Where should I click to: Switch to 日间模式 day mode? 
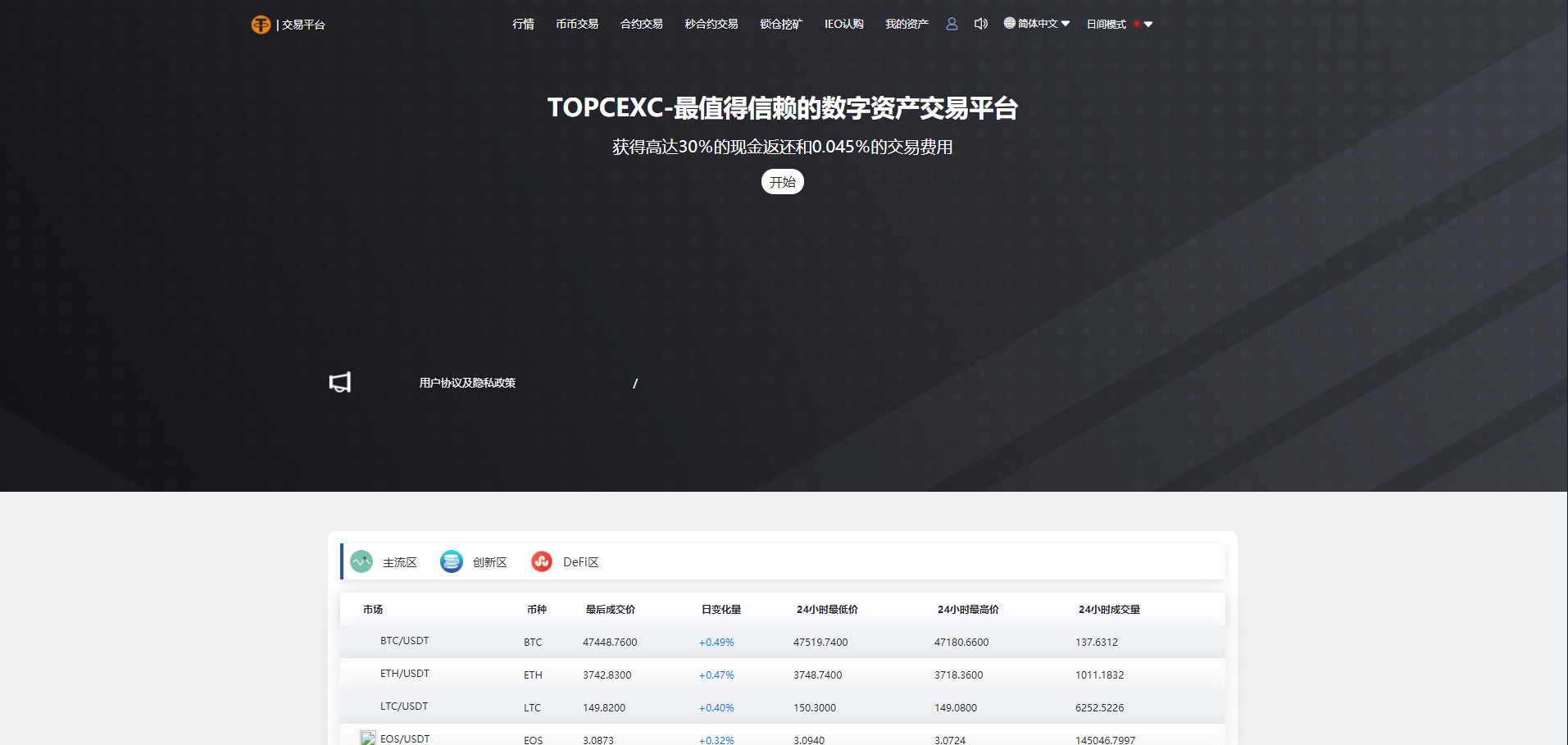1106,24
